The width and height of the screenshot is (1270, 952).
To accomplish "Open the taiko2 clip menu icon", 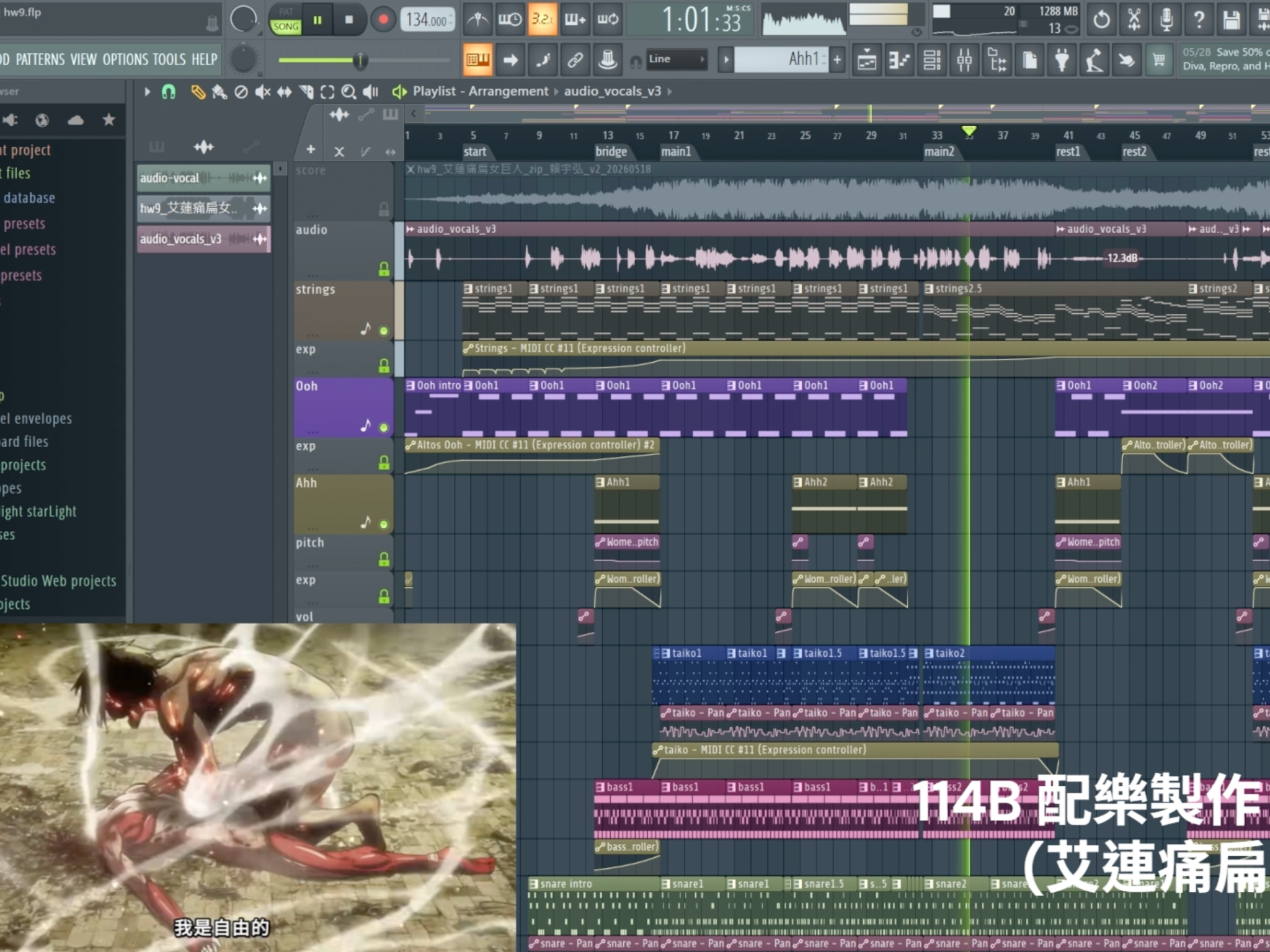I will point(929,653).
